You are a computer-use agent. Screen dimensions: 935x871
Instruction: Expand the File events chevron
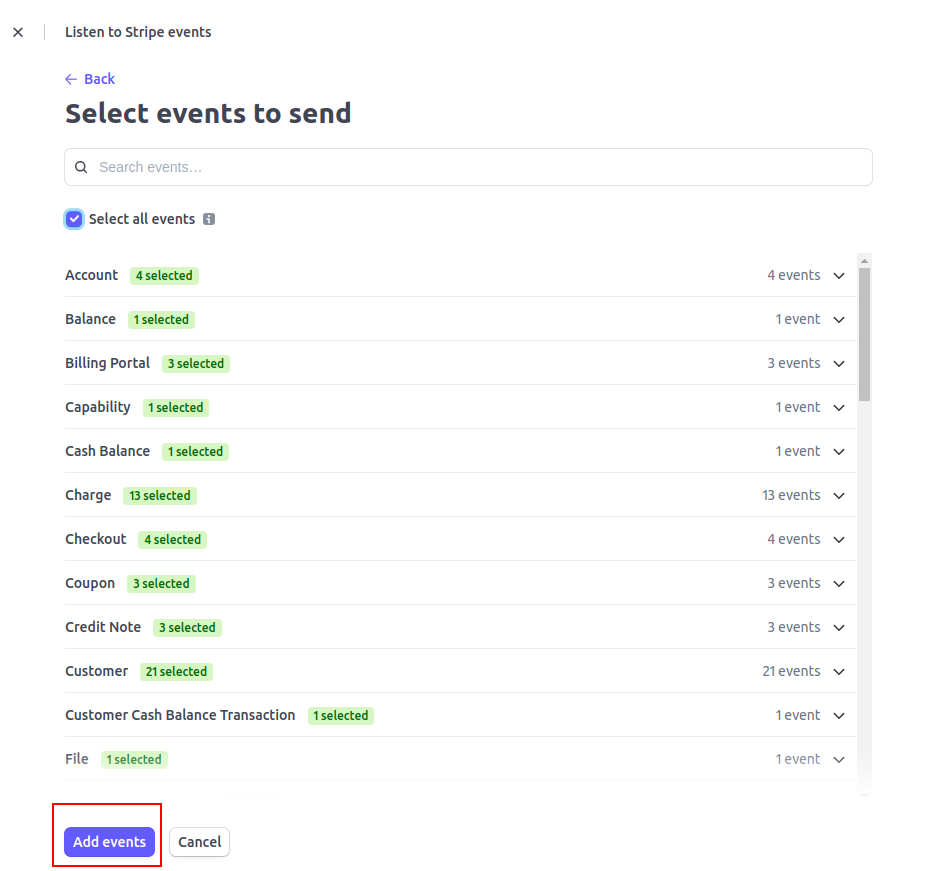click(839, 760)
